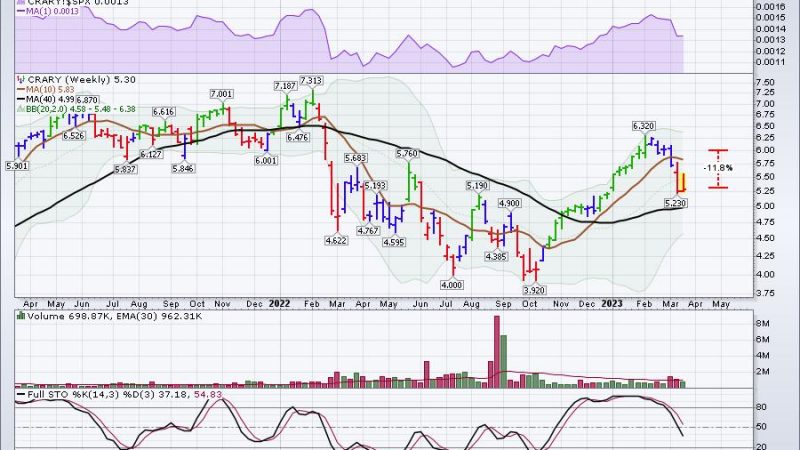The image size is (800, 450).
Task: Click the 4.622 price label
Action: (x=336, y=240)
